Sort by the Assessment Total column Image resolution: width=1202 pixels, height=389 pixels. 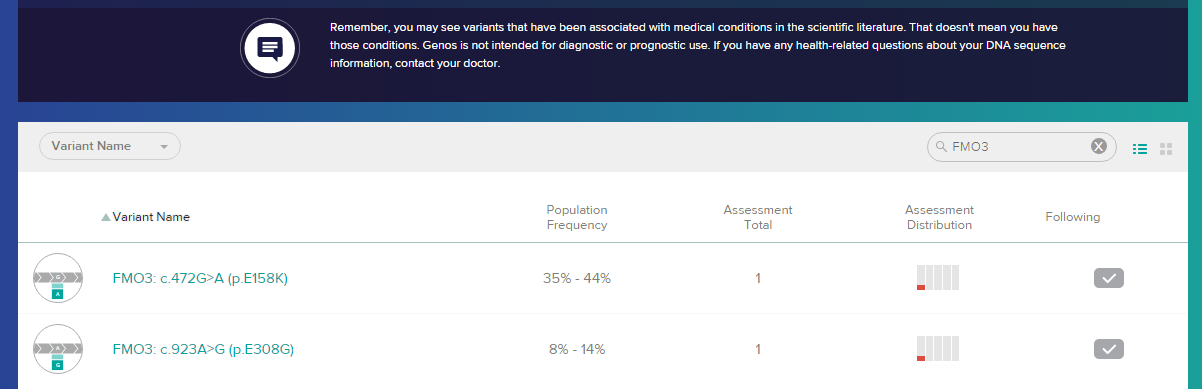(758, 217)
